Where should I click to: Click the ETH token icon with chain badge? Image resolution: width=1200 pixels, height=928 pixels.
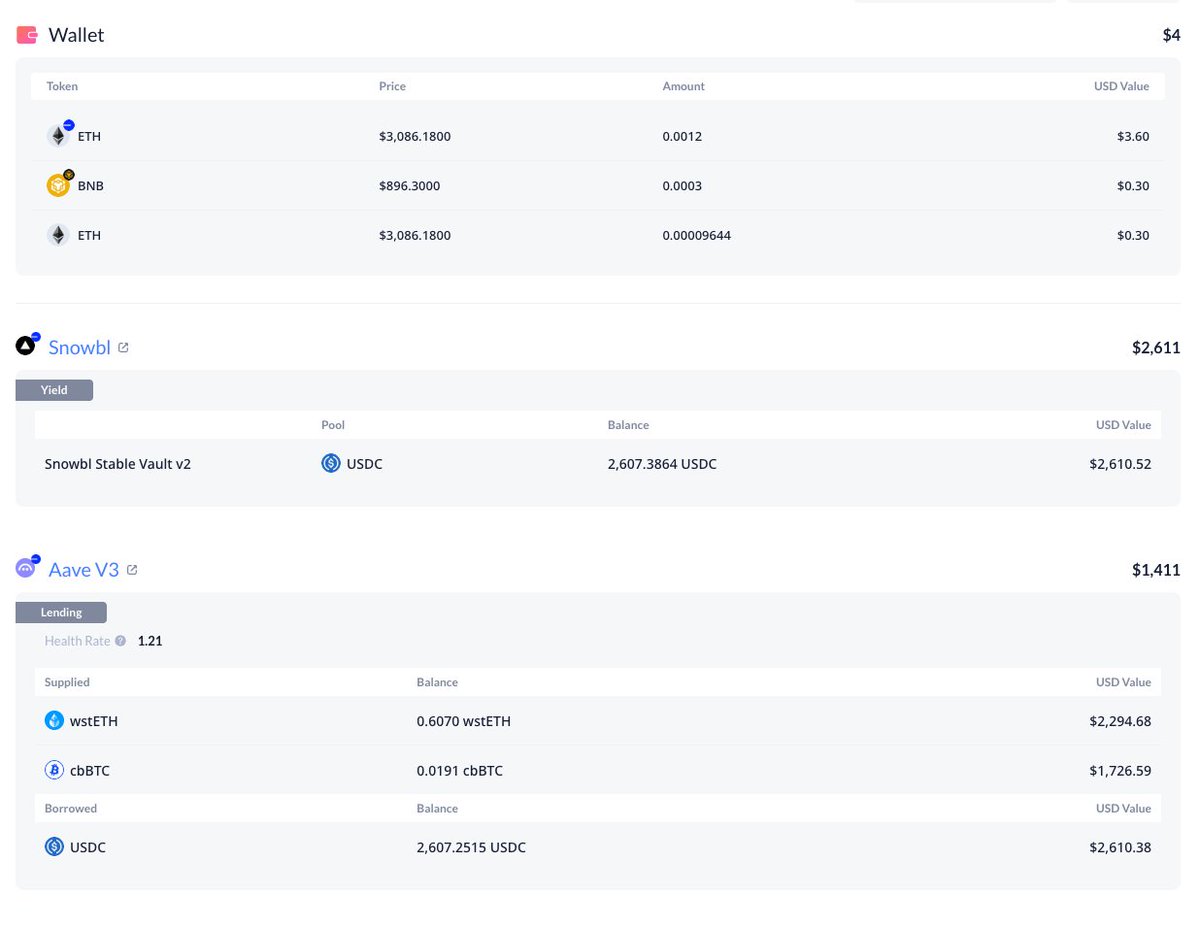click(x=59, y=135)
